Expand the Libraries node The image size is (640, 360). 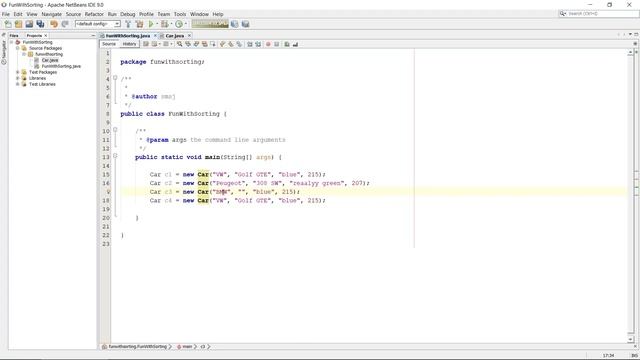[18, 78]
